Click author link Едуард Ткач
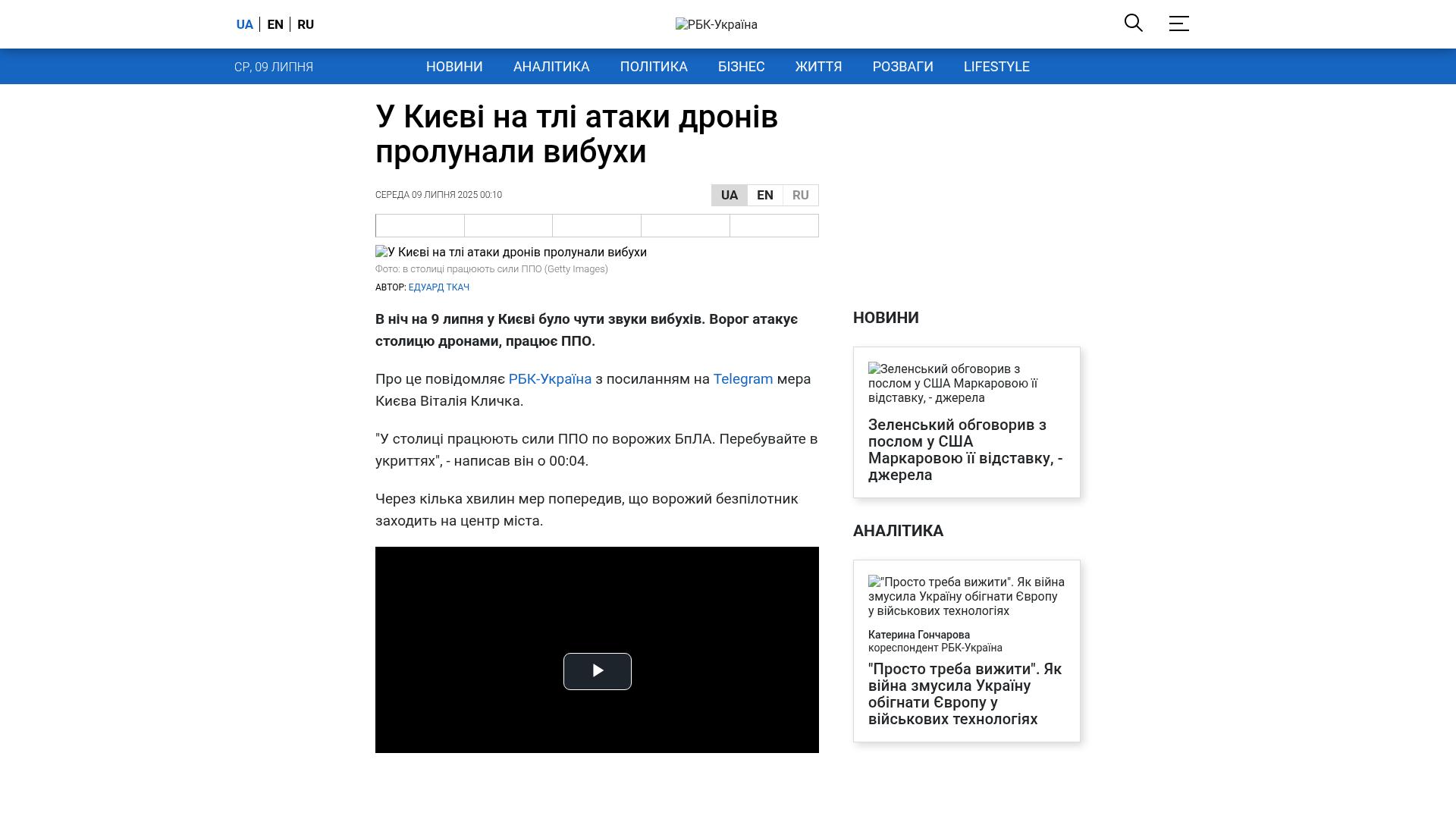The image size is (1456, 819). pyautogui.click(x=439, y=287)
